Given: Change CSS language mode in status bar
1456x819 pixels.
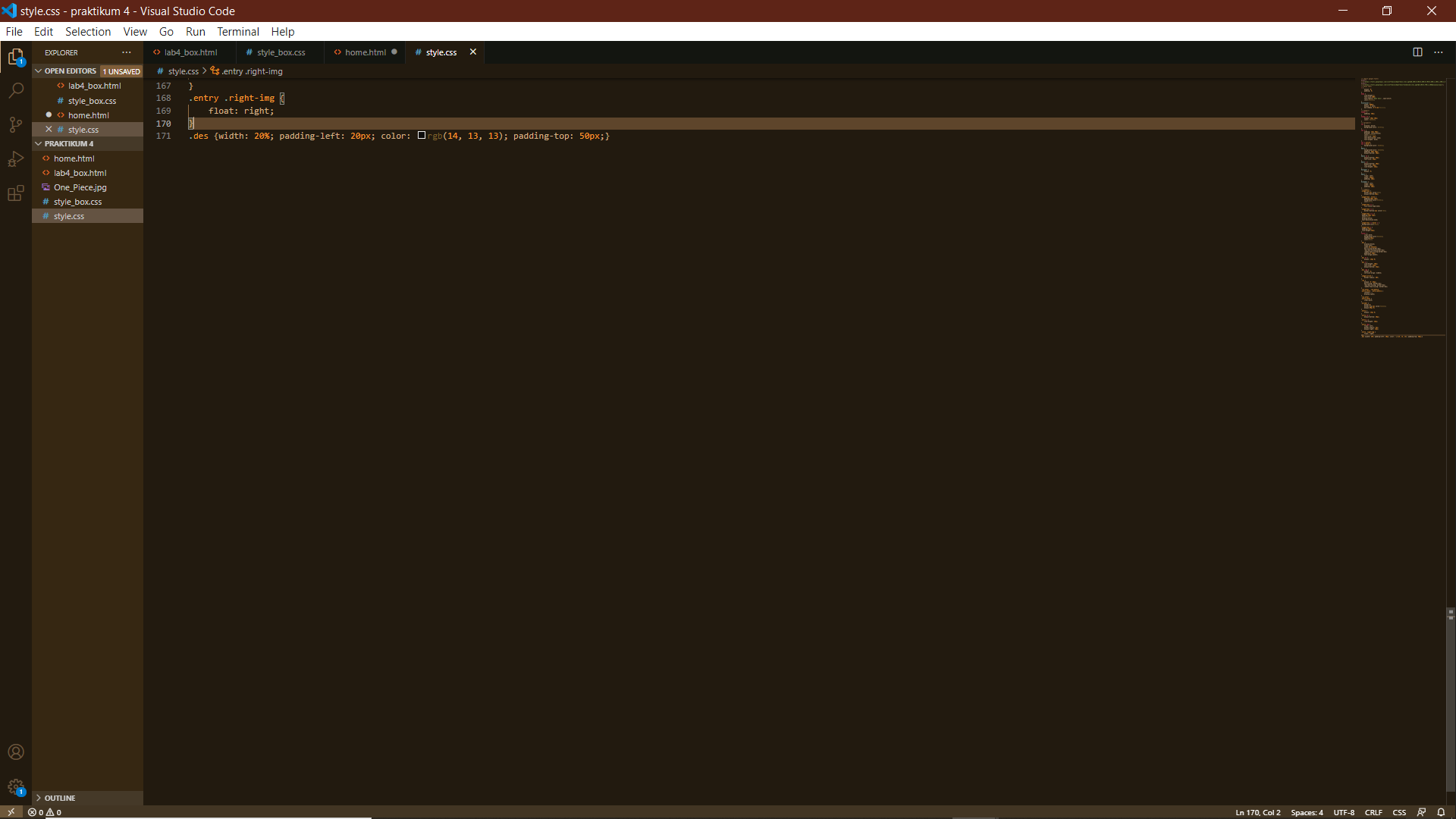Looking at the screenshot, I should click(1399, 812).
